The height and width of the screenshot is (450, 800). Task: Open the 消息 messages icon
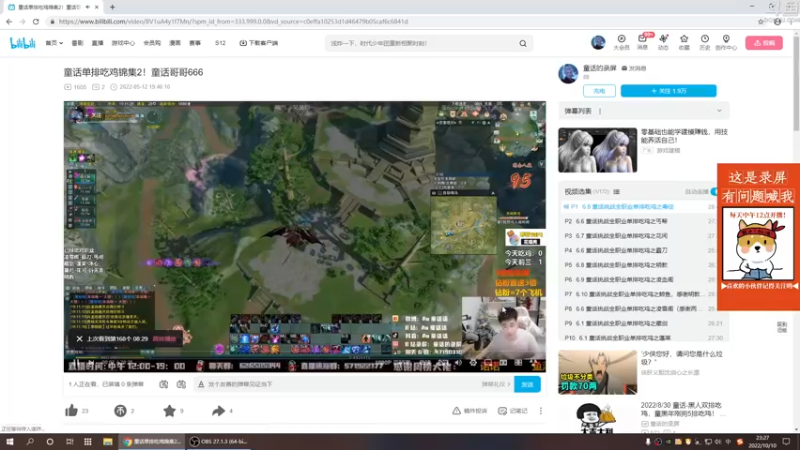tap(642, 42)
